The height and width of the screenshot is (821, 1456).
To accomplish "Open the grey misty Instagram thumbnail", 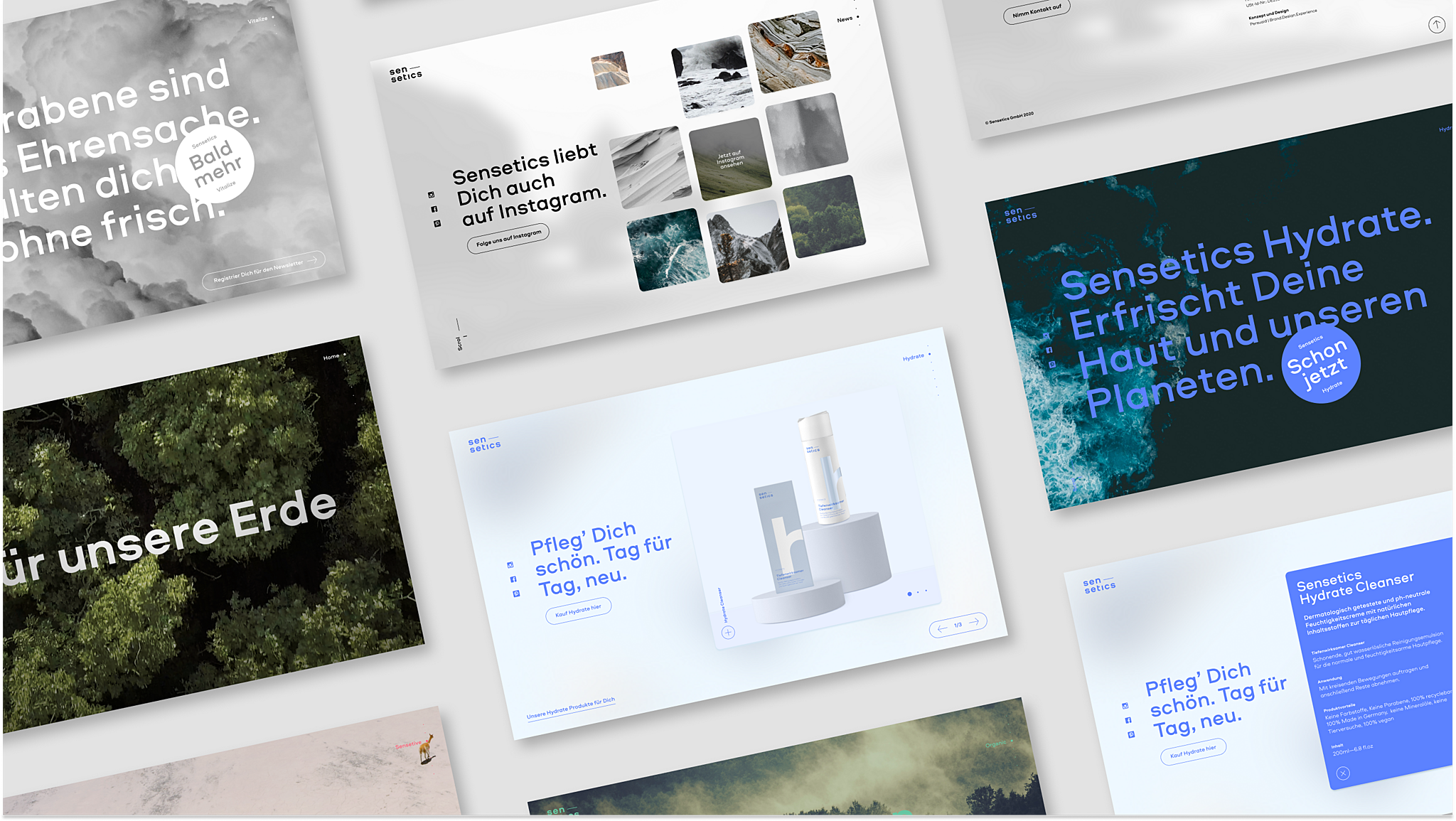I will [x=807, y=134].
